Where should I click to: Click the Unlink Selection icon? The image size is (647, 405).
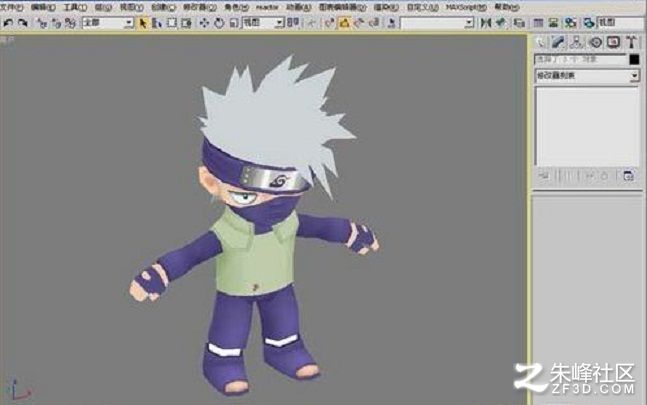(x=56, y=23)
